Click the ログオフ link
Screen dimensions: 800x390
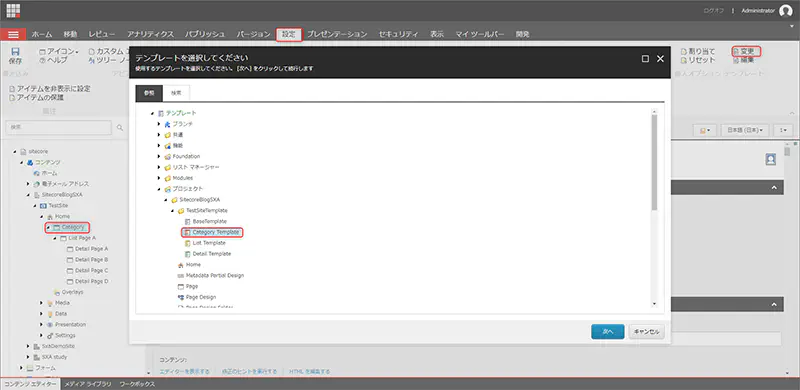(x=714, y=11)
